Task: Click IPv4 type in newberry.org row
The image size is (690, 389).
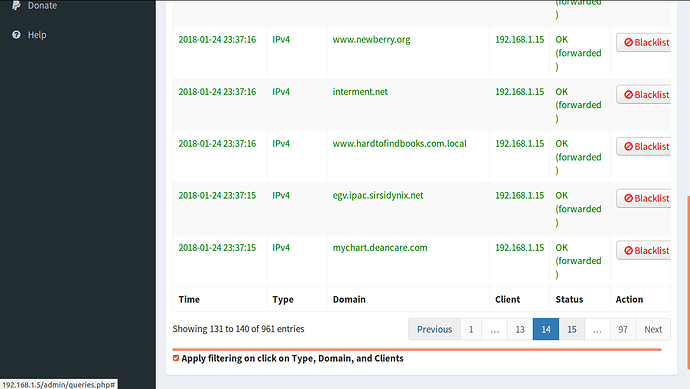Action: 281,40
